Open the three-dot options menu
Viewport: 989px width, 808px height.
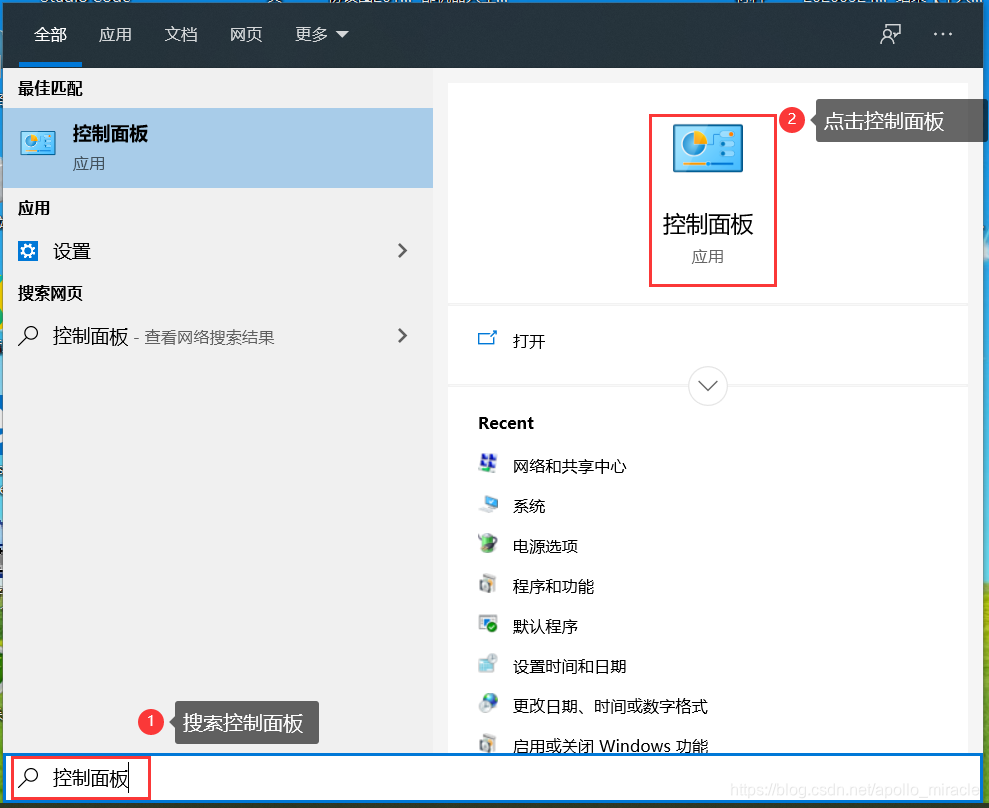coord(943,35)
